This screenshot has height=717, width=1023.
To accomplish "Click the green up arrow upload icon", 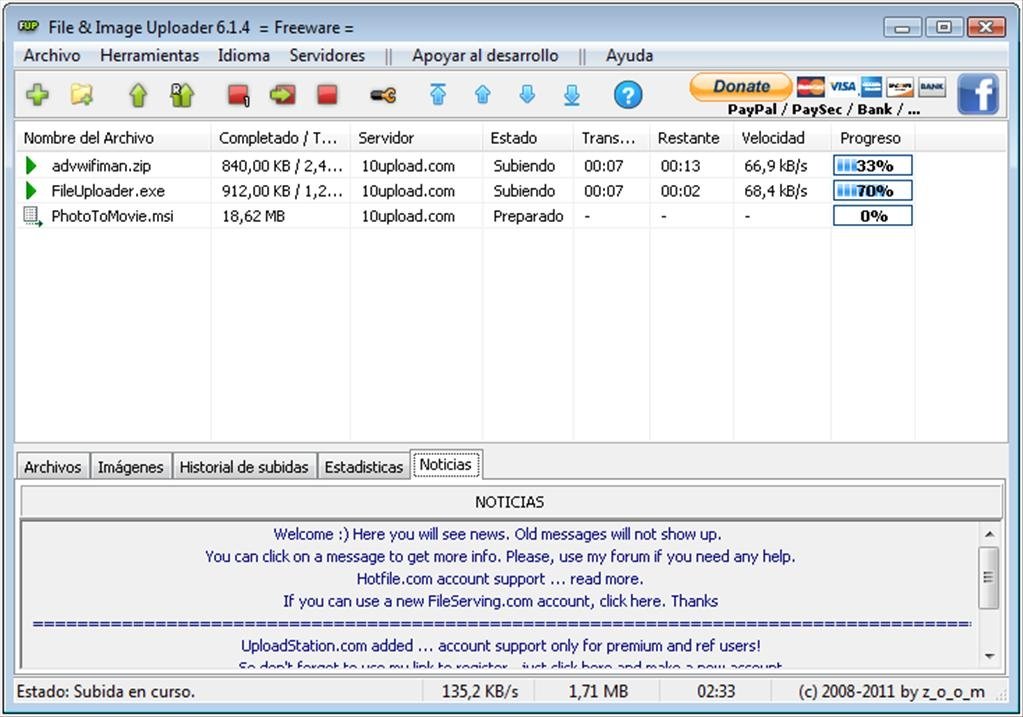I will 138,95.
